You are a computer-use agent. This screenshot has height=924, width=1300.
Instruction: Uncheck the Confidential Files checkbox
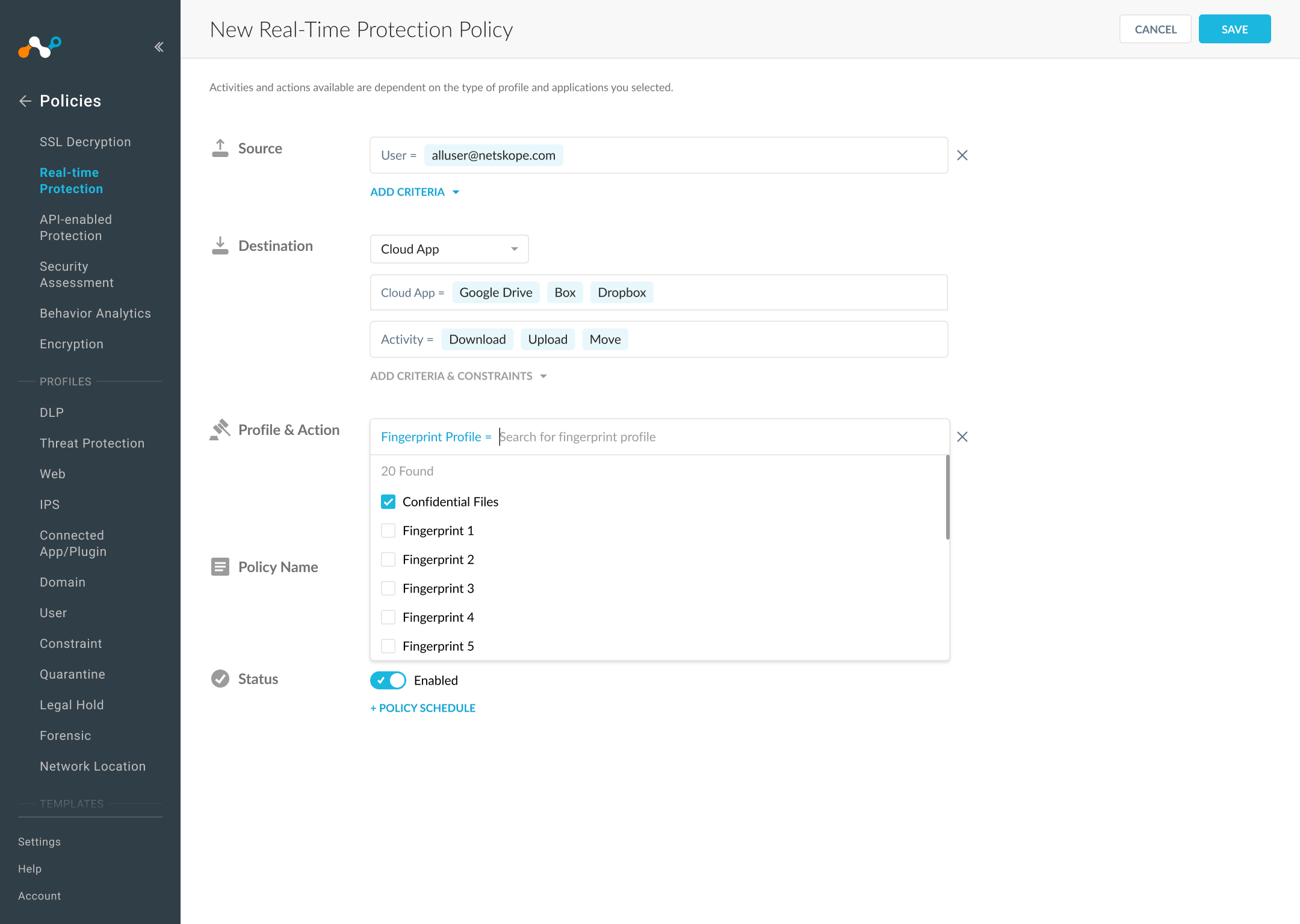click(x=388, y=502)
